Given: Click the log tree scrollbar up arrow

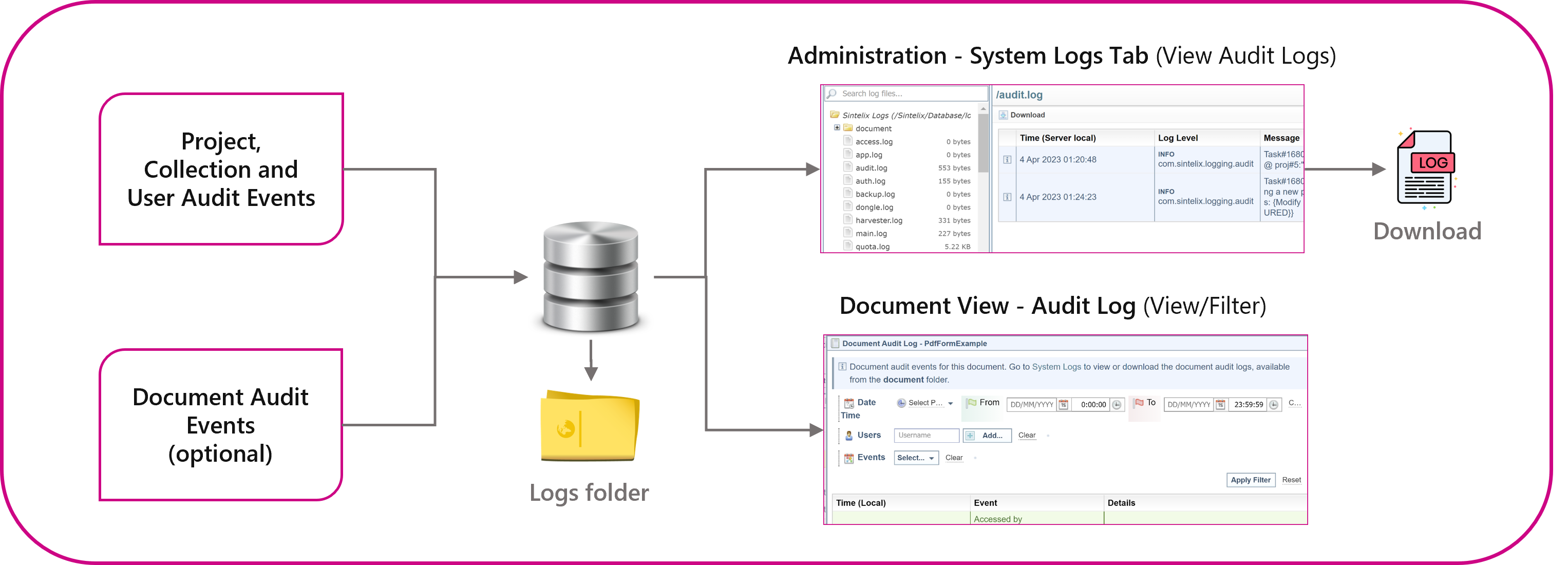Looking at the screenshot, I should tap(983, 109).
